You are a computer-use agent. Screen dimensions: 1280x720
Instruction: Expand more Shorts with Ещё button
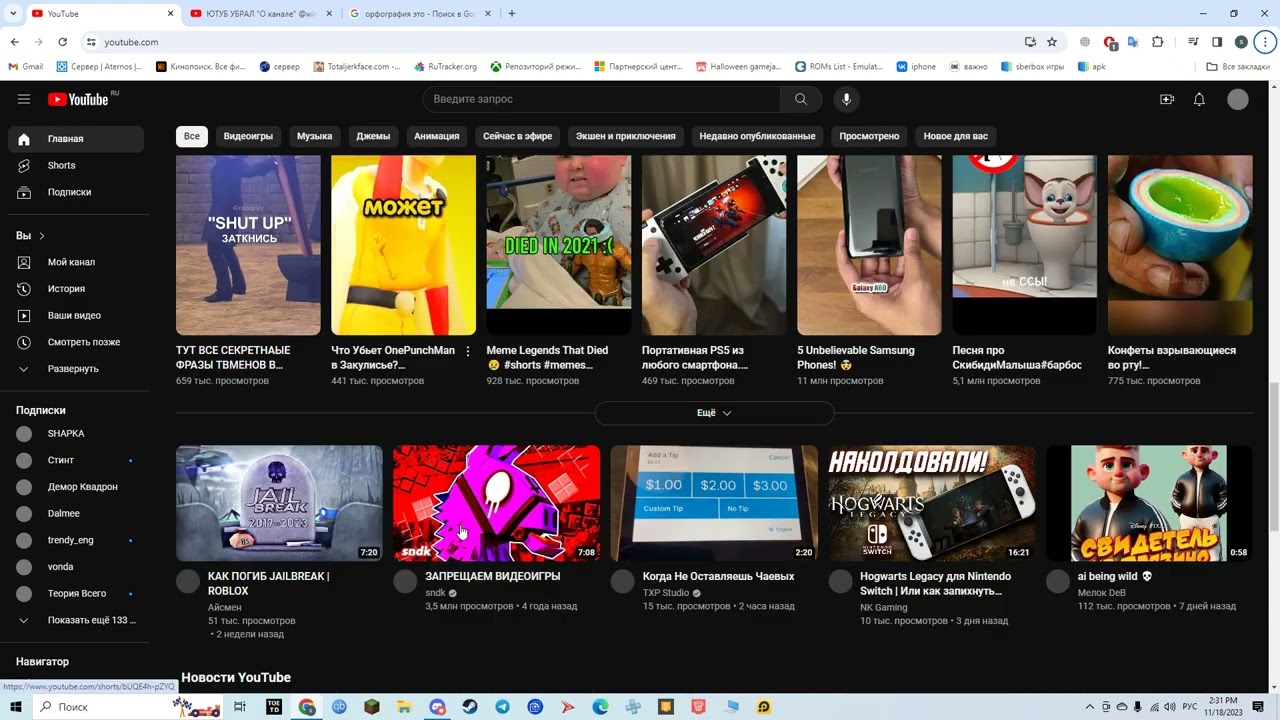pyautogui.click(x=714, y=413)
